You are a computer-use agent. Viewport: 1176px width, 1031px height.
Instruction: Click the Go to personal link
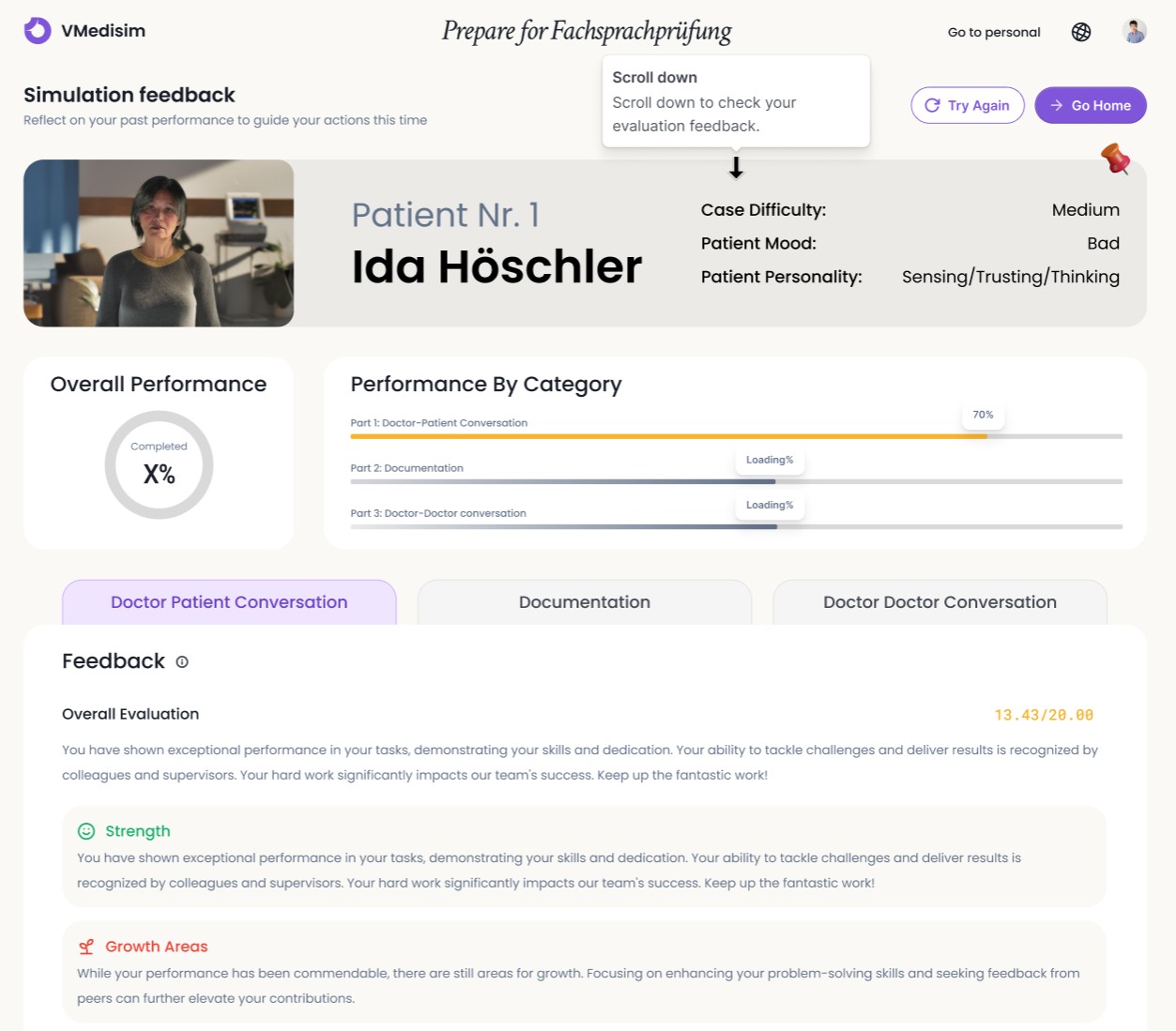pyautogui.click(x=993, y=31)
